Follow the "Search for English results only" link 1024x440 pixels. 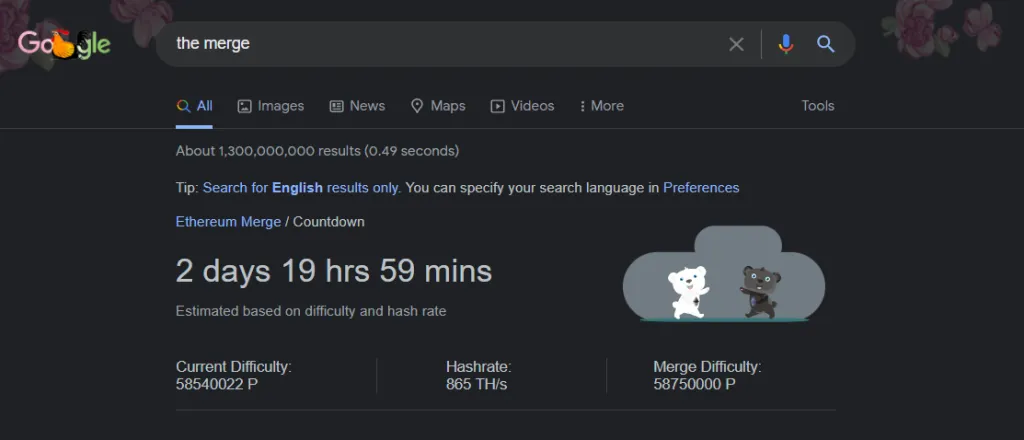point(301,188)
